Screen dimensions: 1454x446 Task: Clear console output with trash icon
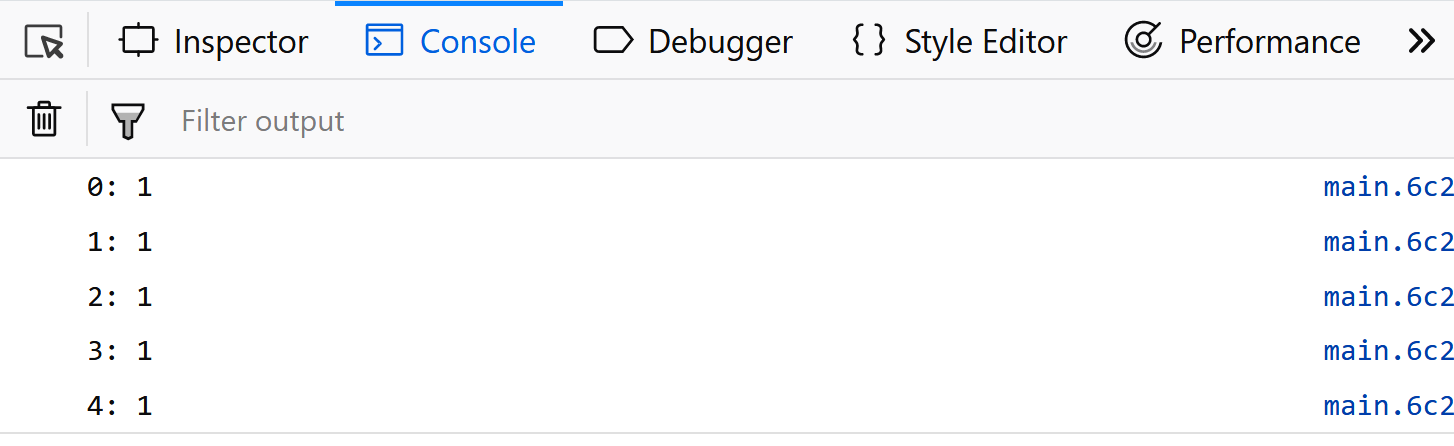click(44, 121)
